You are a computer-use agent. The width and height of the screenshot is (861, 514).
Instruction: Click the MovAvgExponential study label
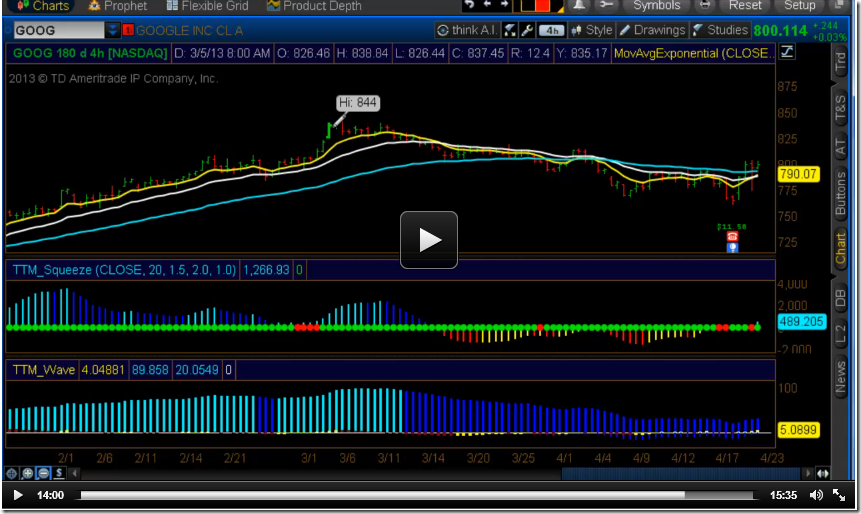click(694, 53)
